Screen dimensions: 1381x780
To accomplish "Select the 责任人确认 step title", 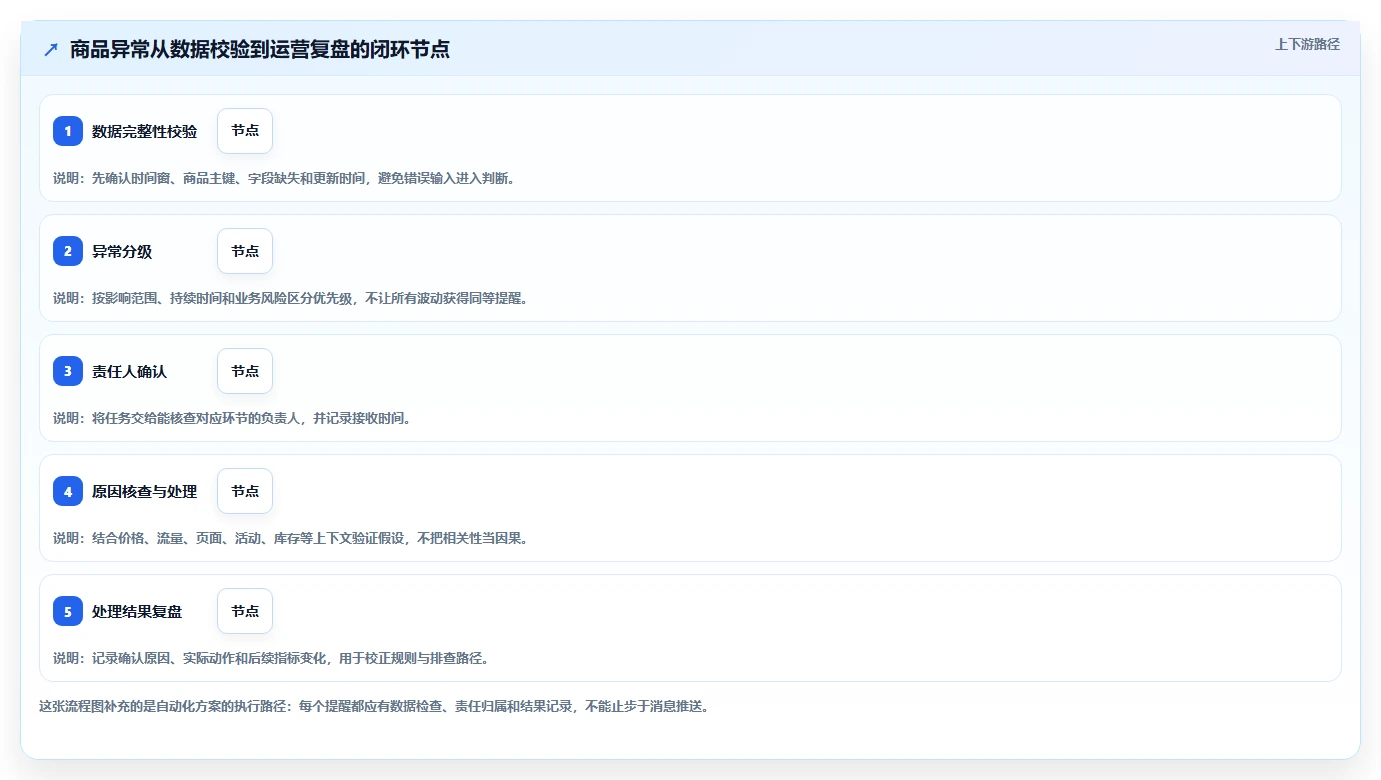I will [x=130, y=371].
